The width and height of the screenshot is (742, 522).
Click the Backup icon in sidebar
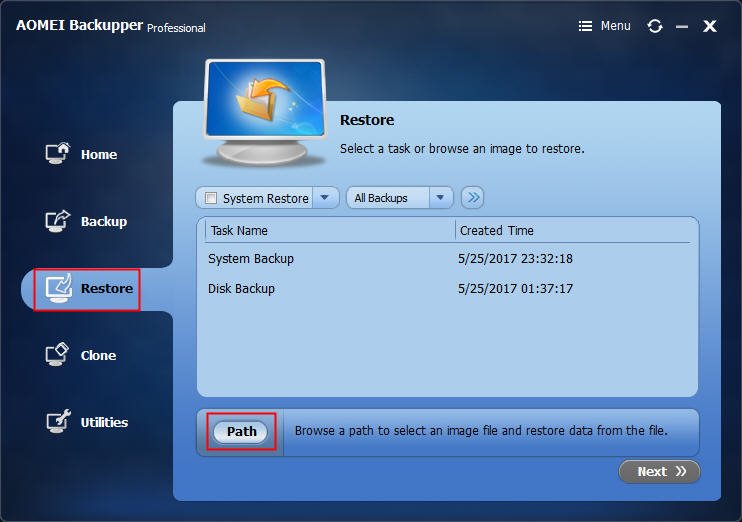[x=58, y=221]
